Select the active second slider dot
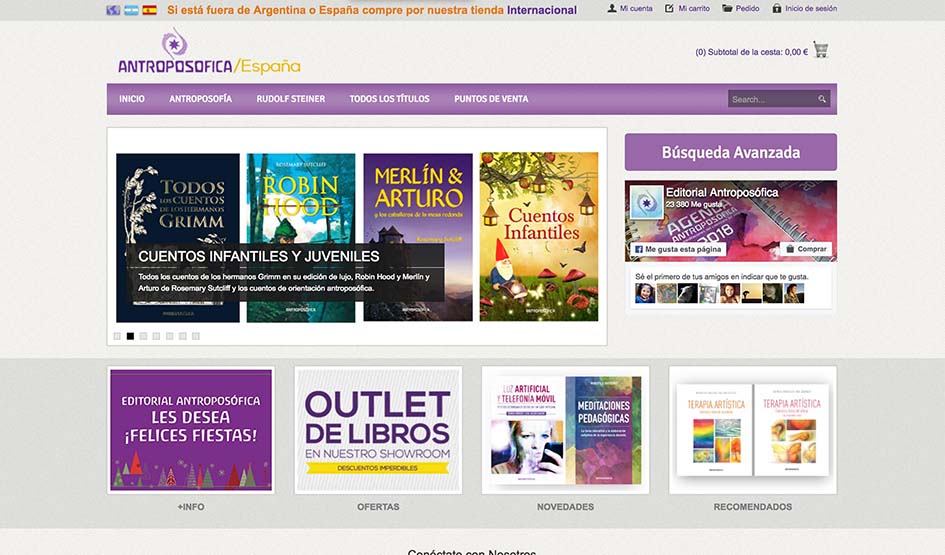Screen dimensions: 945x555 pos(130,336)
